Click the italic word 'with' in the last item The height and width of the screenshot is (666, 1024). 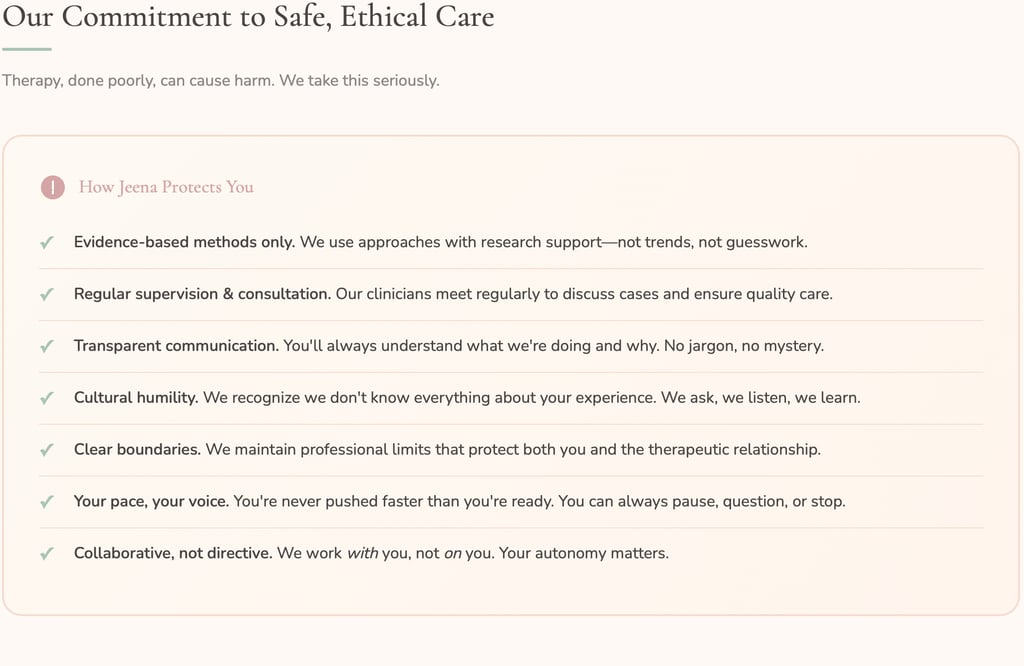362,553
